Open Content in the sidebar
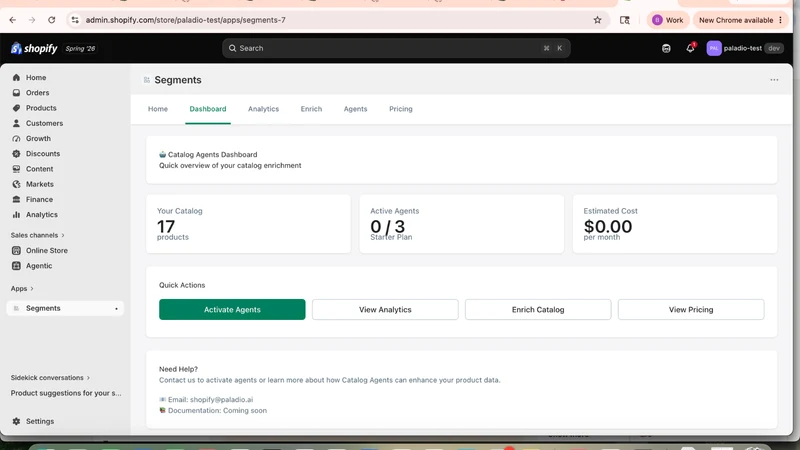The image size is (800, 450). point(39,169)
